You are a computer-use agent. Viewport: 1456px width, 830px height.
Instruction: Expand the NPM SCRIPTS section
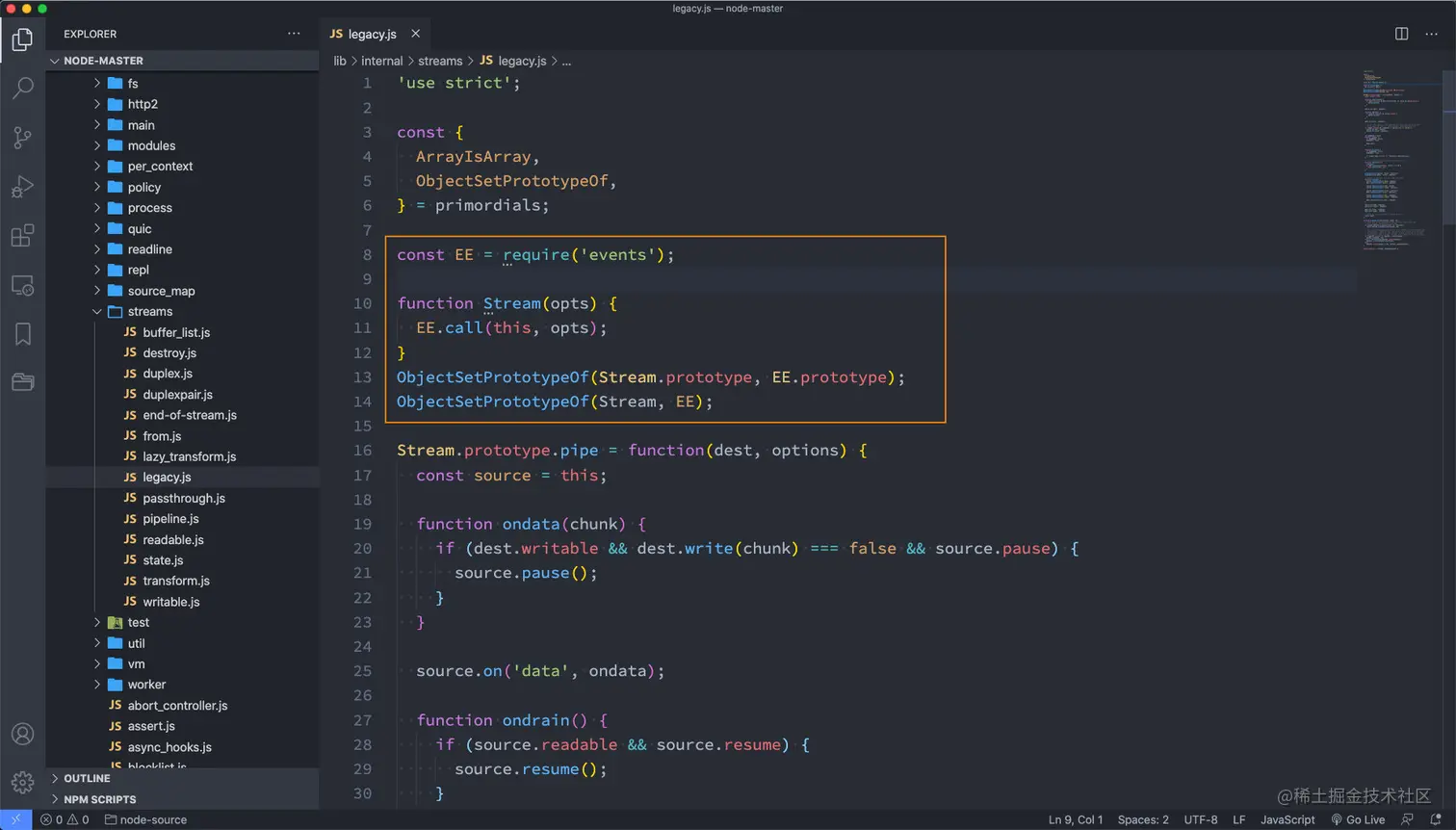[183, 799]
